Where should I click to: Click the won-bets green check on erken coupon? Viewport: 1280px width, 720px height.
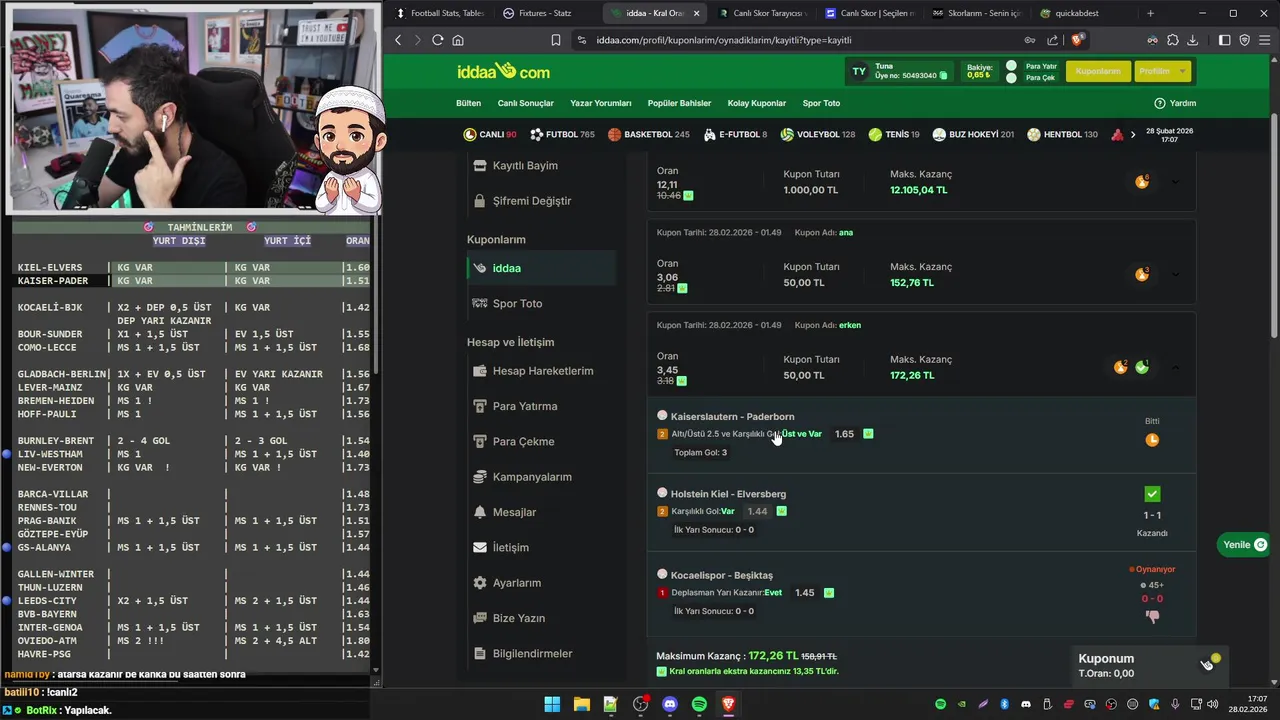1142,367
